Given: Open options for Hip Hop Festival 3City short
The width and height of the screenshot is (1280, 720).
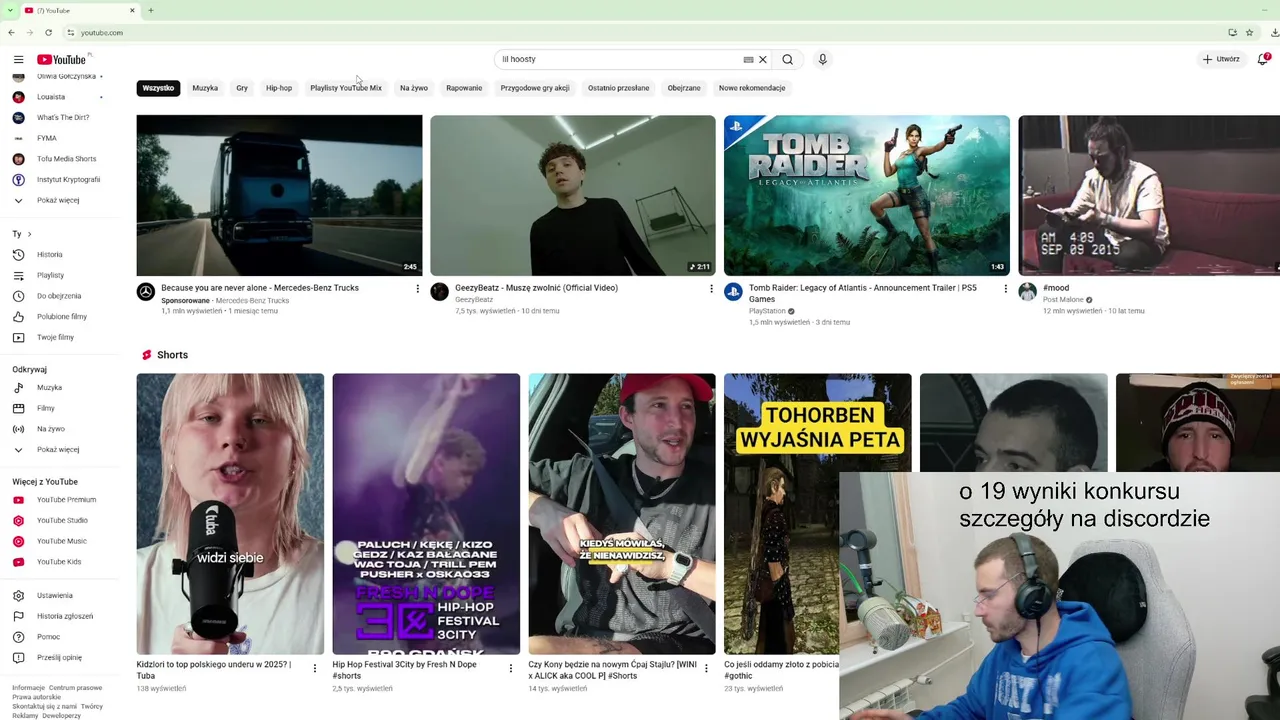Looking at the screenshot, I should tap(511, 668).
